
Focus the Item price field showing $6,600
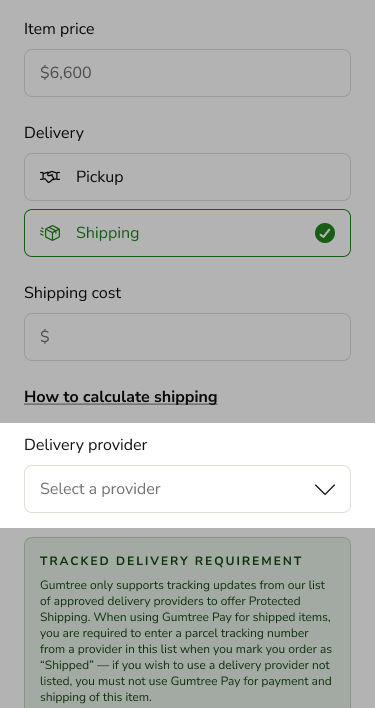187,73
